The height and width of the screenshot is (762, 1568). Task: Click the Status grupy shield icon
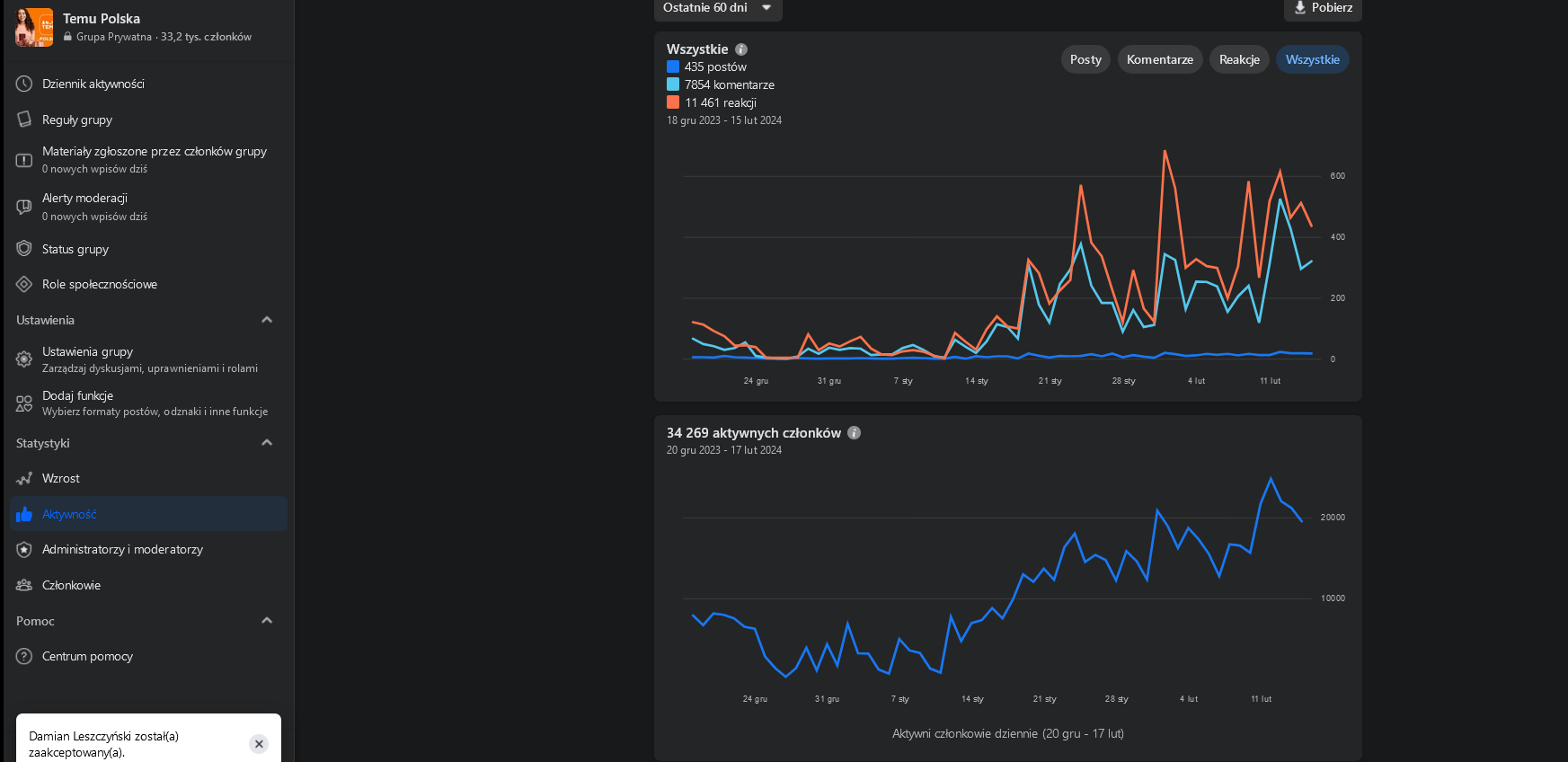tap(24, 249)
